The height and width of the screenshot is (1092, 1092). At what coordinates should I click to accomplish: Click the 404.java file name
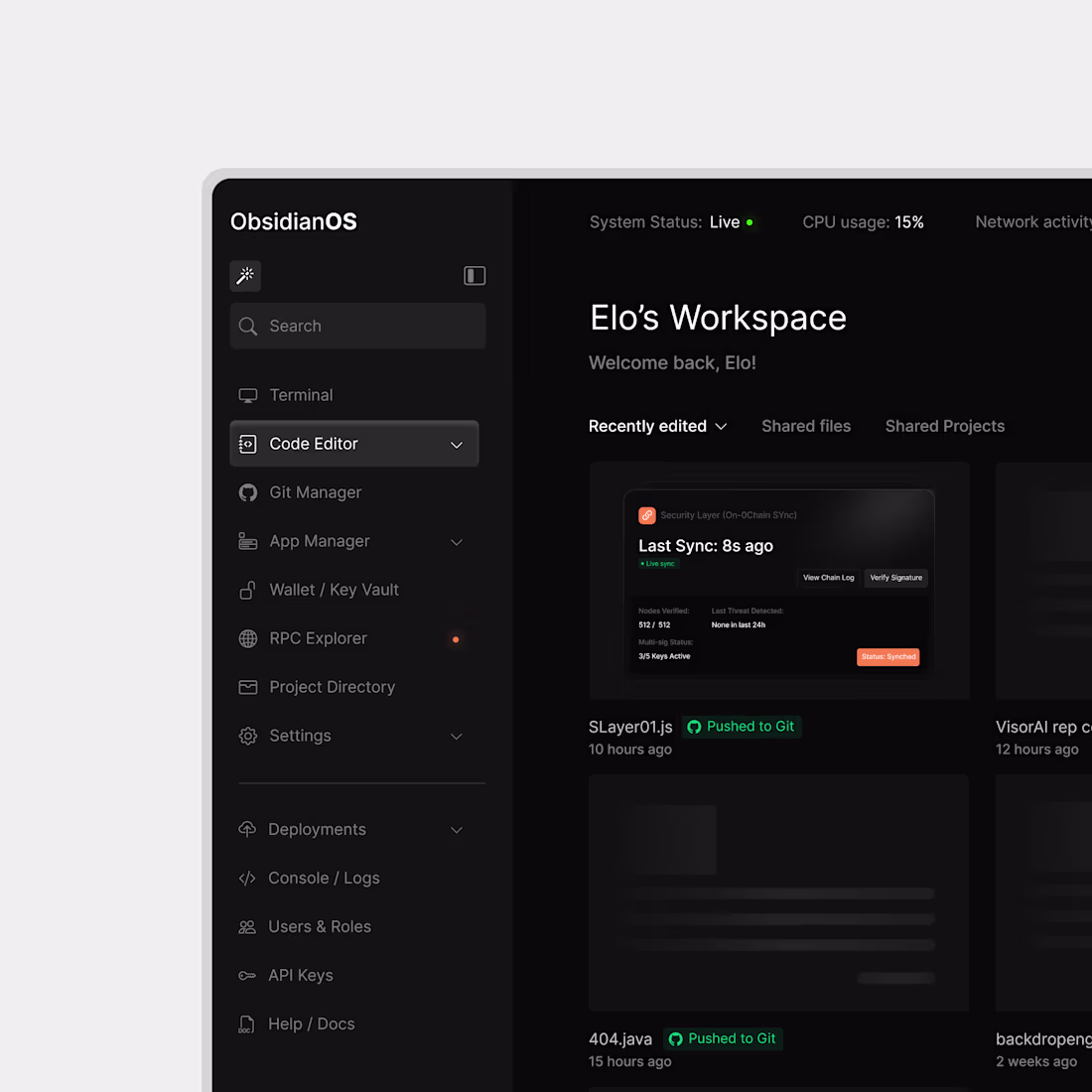click(620, 1039)
